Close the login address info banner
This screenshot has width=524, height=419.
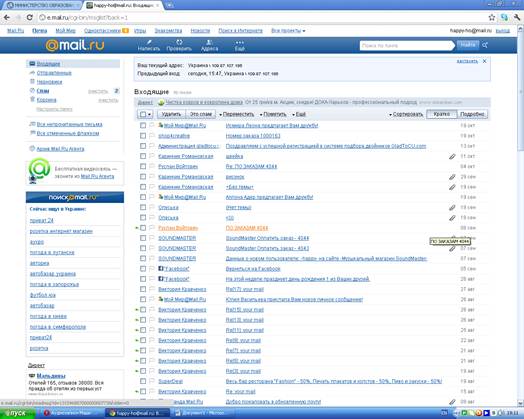click(485, 61)
